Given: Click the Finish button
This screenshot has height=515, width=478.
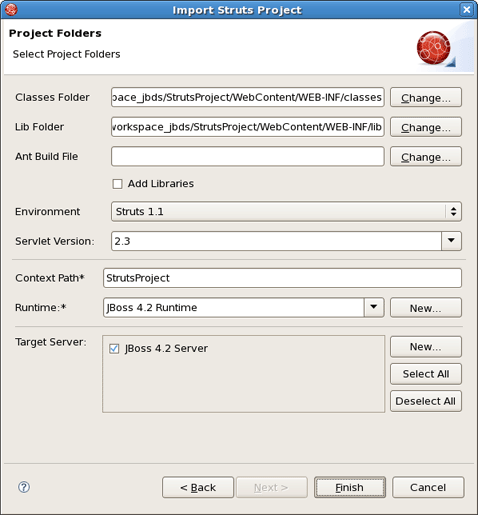Looking at the screenshot, I should coord(350,487).
